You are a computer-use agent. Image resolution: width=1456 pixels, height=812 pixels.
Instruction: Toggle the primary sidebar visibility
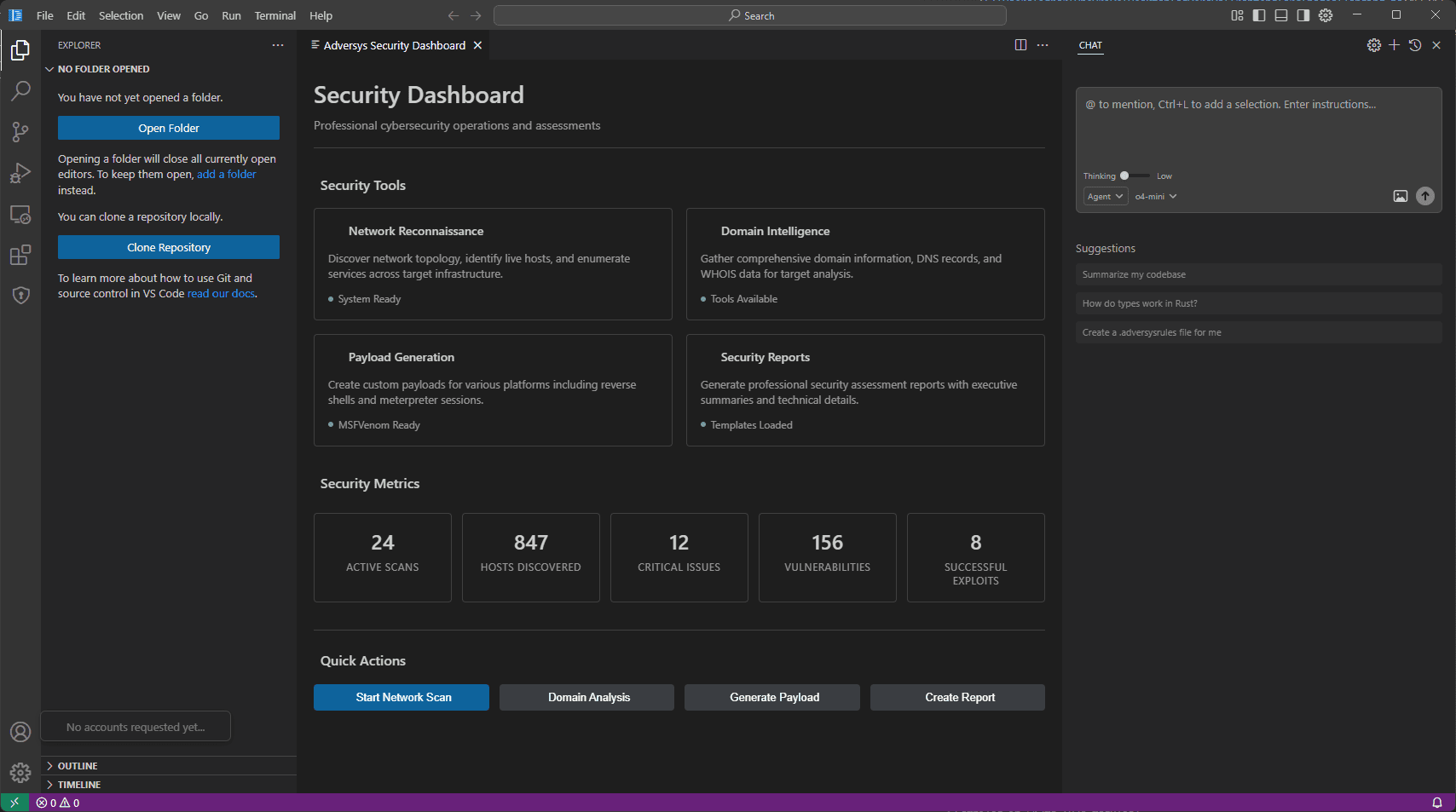click(x=1259, y=15)
